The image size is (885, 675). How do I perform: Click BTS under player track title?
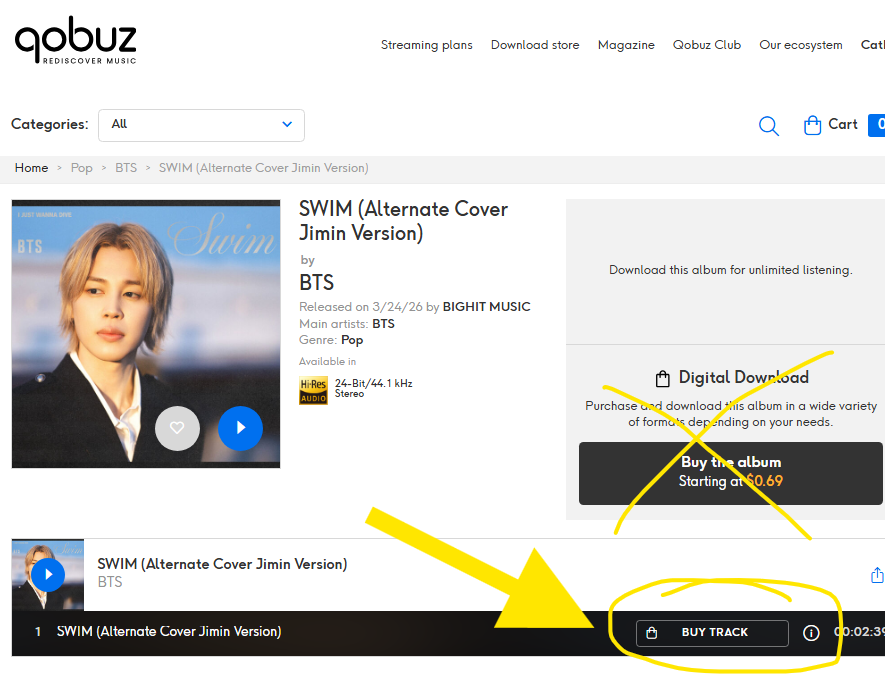(x=109, y=582)
